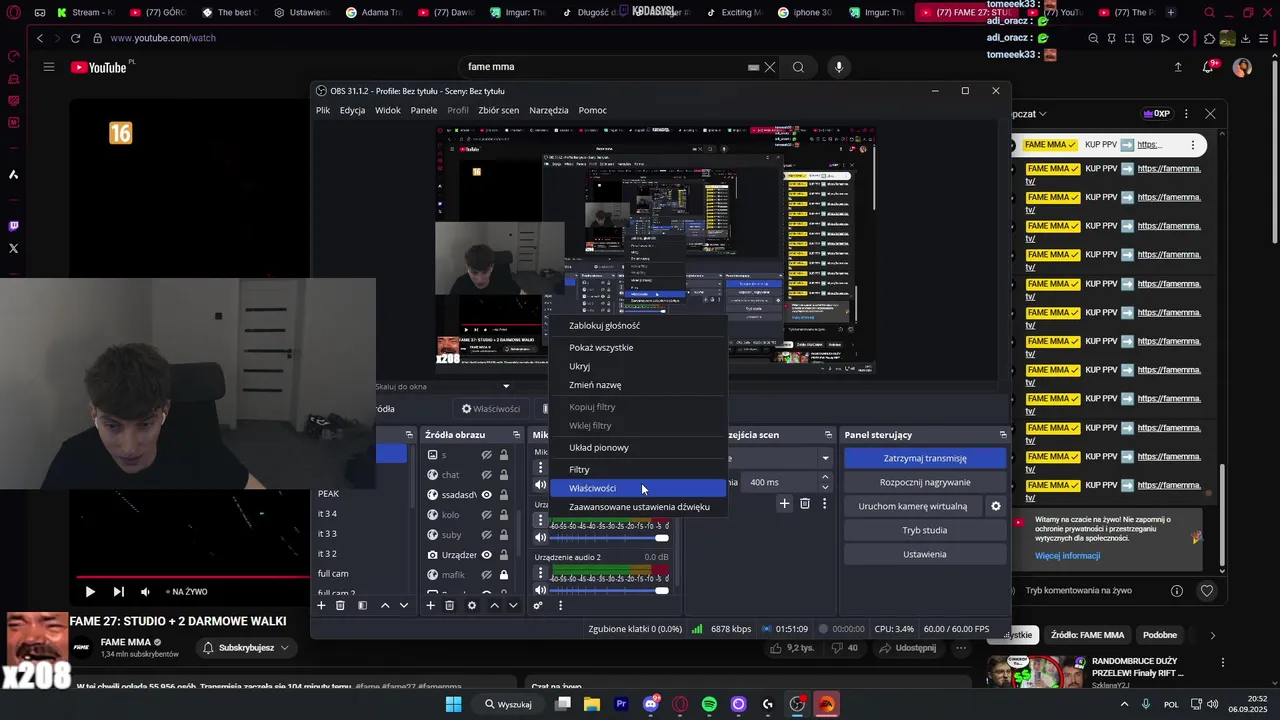Expand the scene transition type dropdown
The width and height of the screenshot is (1280, 720).
[825, 458]
